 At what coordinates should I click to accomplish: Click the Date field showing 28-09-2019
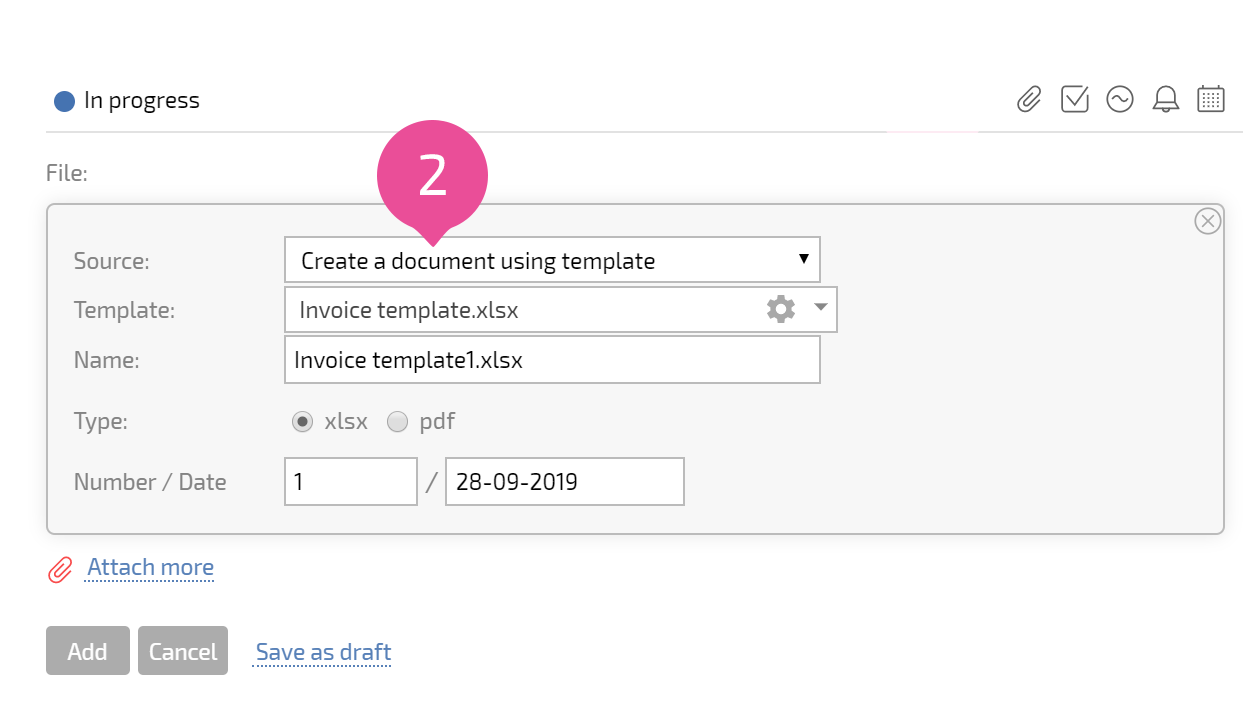(x=565, y=481)
